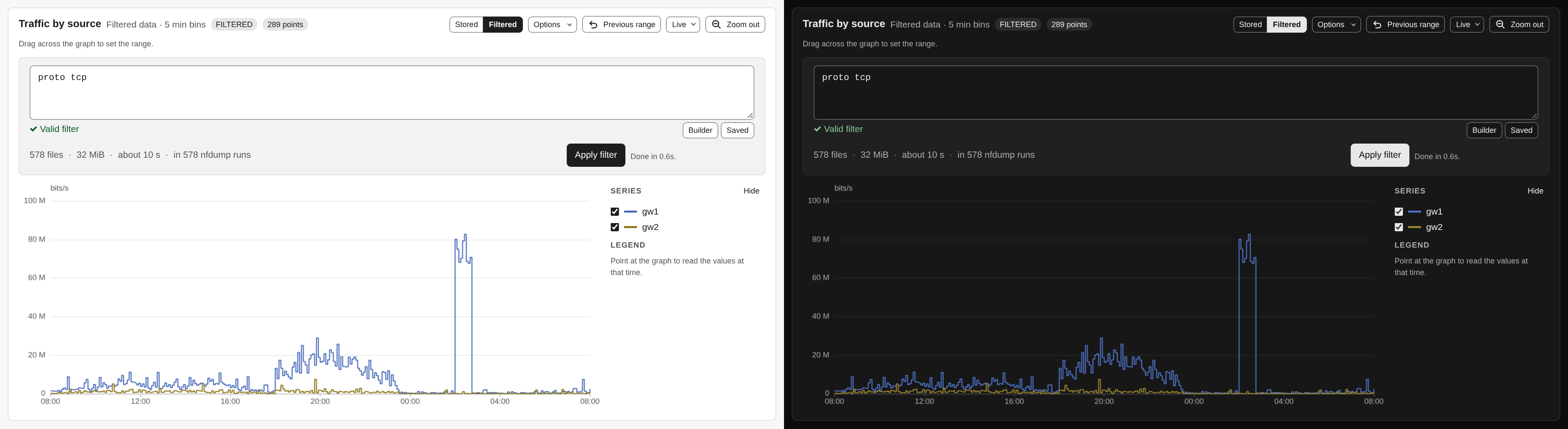Viewport: 1568px width, 429px height.
Task: Select Filtered segment in dark panel
Action: coord(1287,25)
